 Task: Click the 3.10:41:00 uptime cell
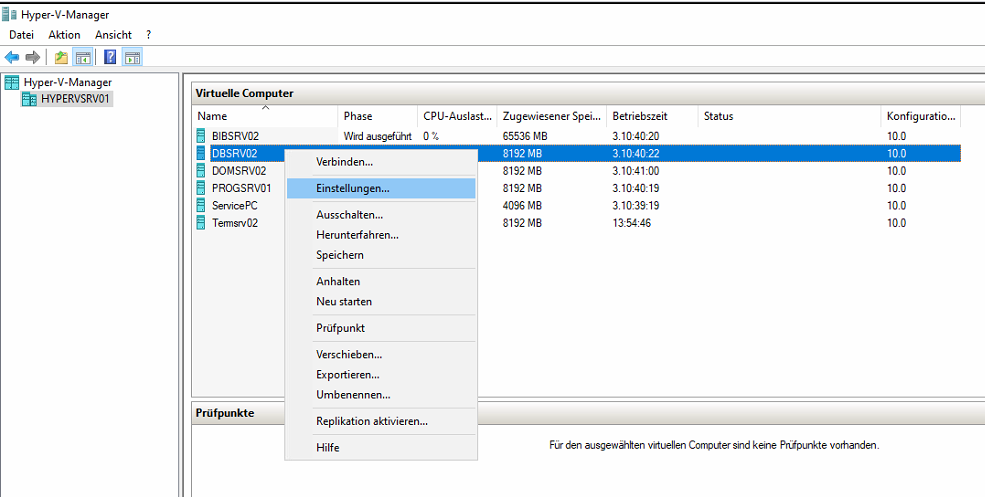coord(636,170)
